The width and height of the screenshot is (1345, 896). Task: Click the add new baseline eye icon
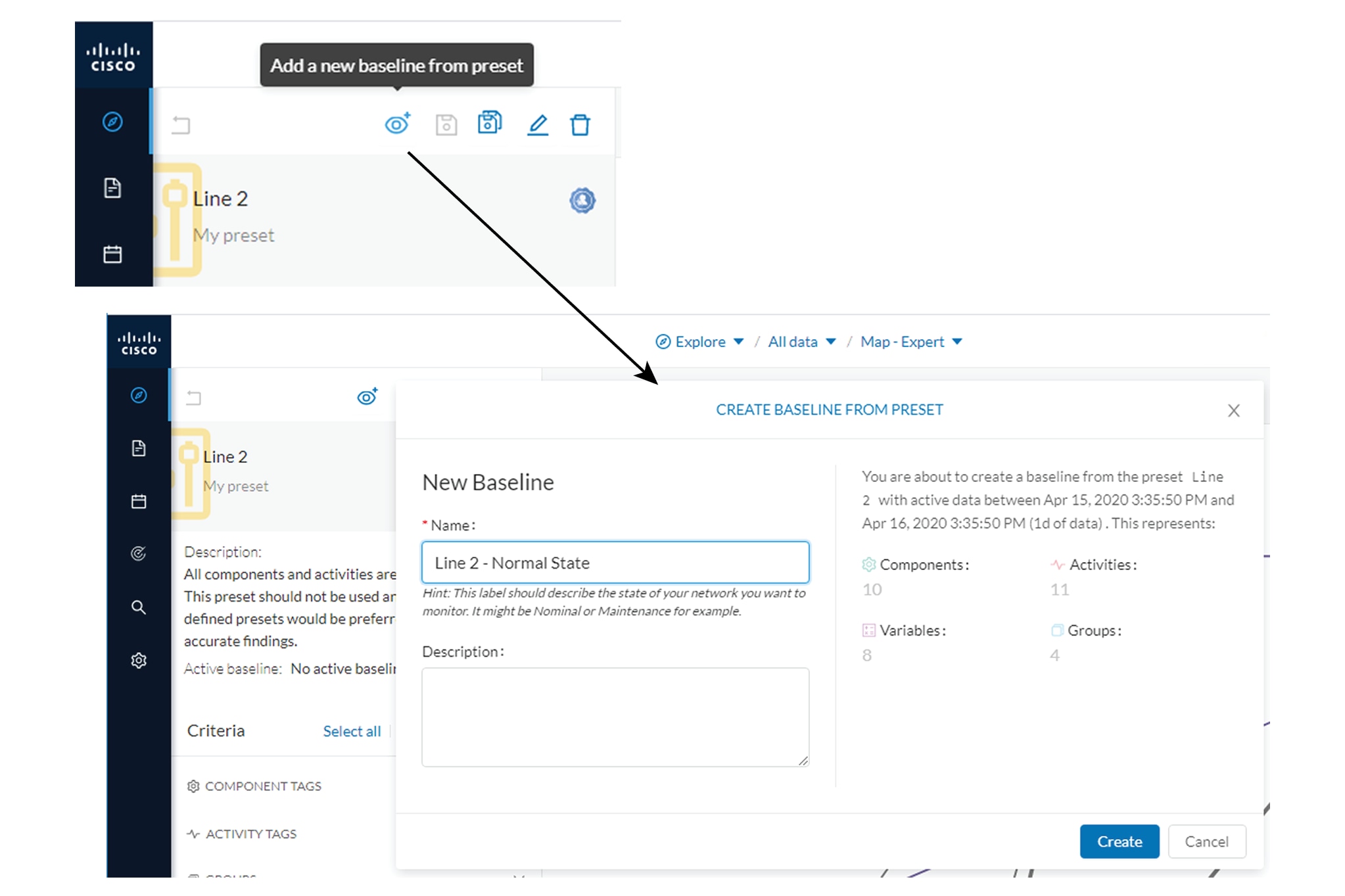(397, 124)
